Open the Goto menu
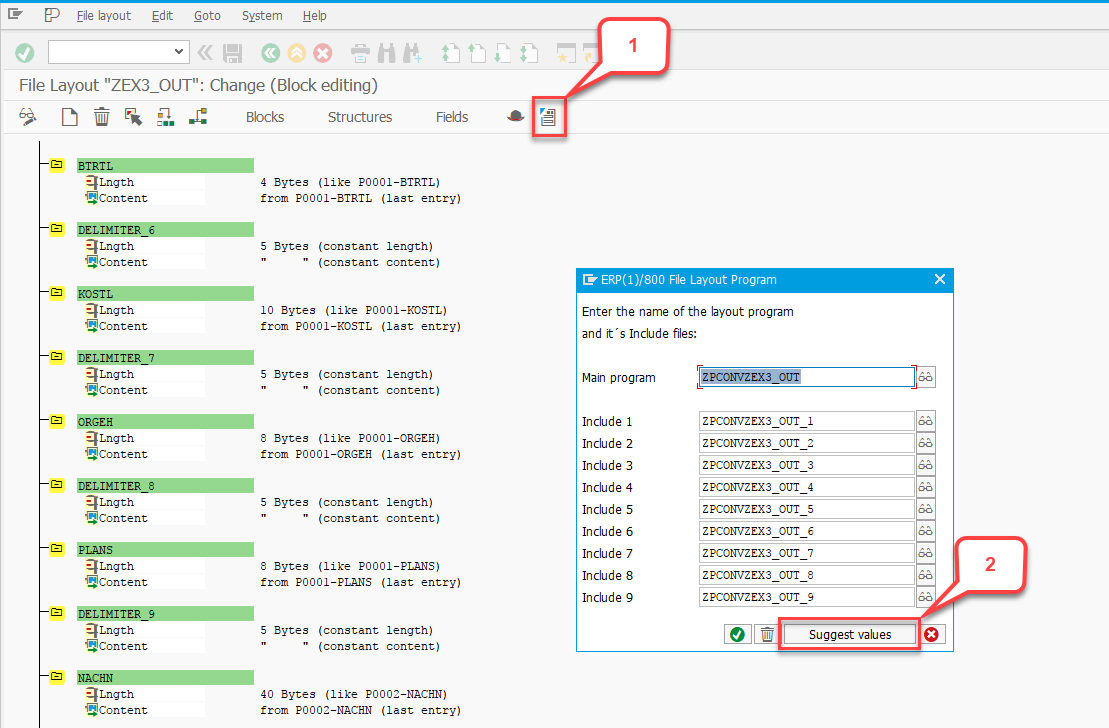This screenshot has width=1109, height=728. click(x=207, y=16)
